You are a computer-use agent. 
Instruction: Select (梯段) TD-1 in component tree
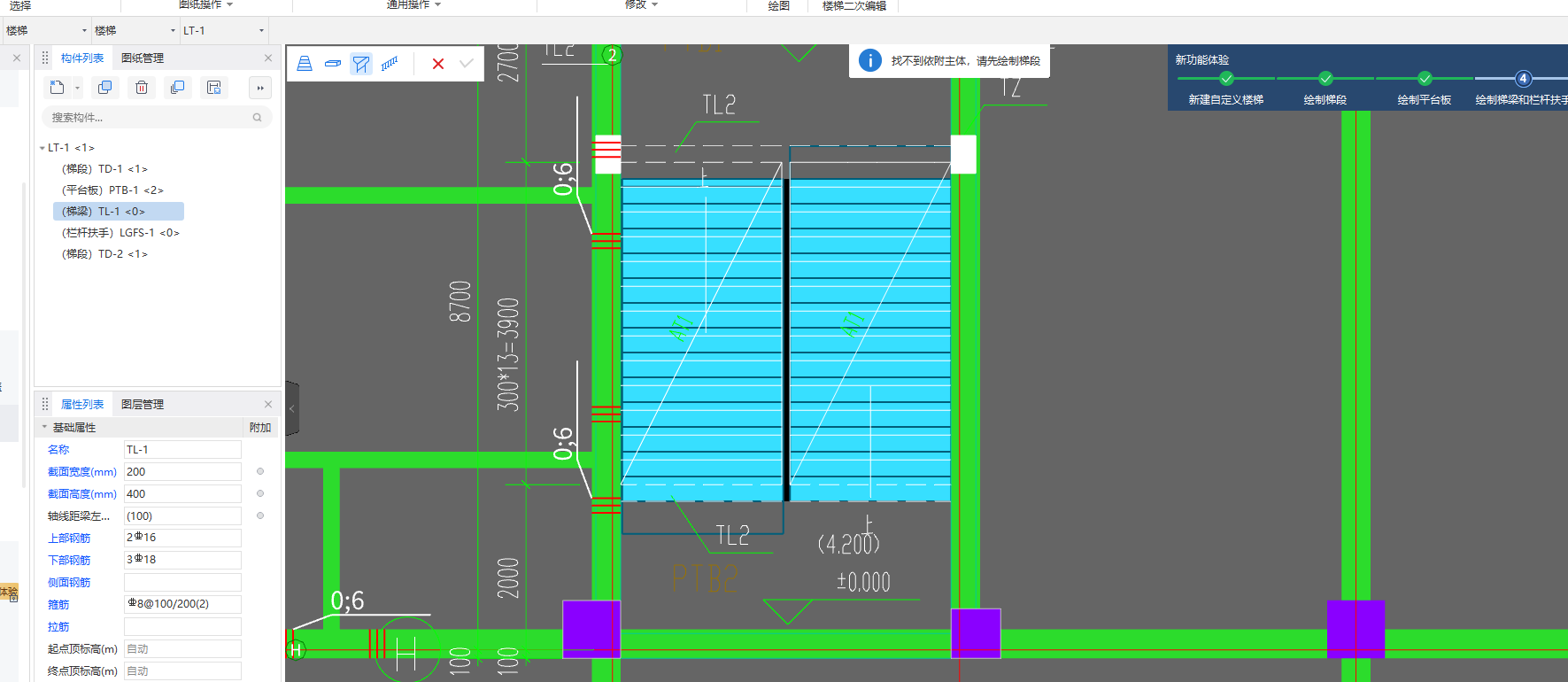105,168
